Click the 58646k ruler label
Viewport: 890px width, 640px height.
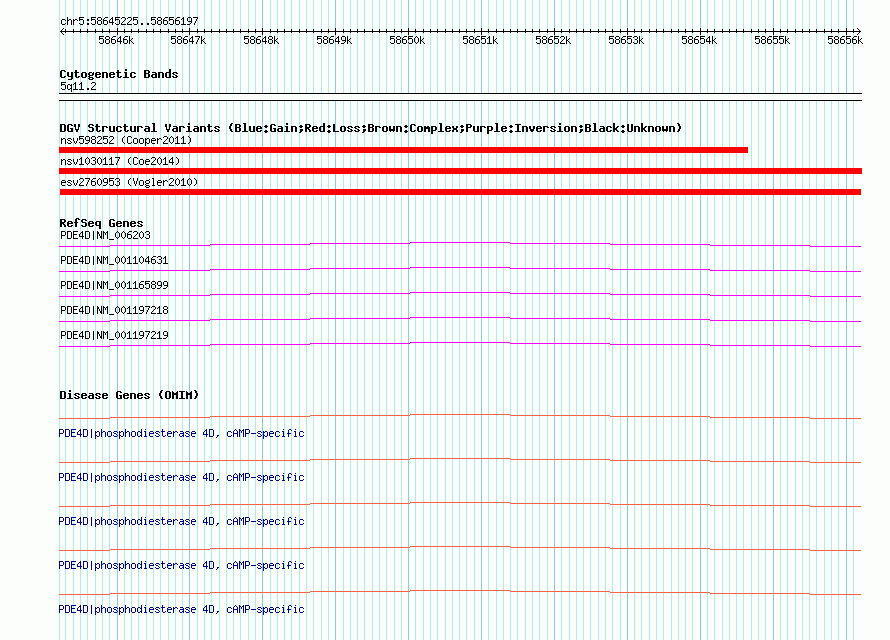coord(116,40)
